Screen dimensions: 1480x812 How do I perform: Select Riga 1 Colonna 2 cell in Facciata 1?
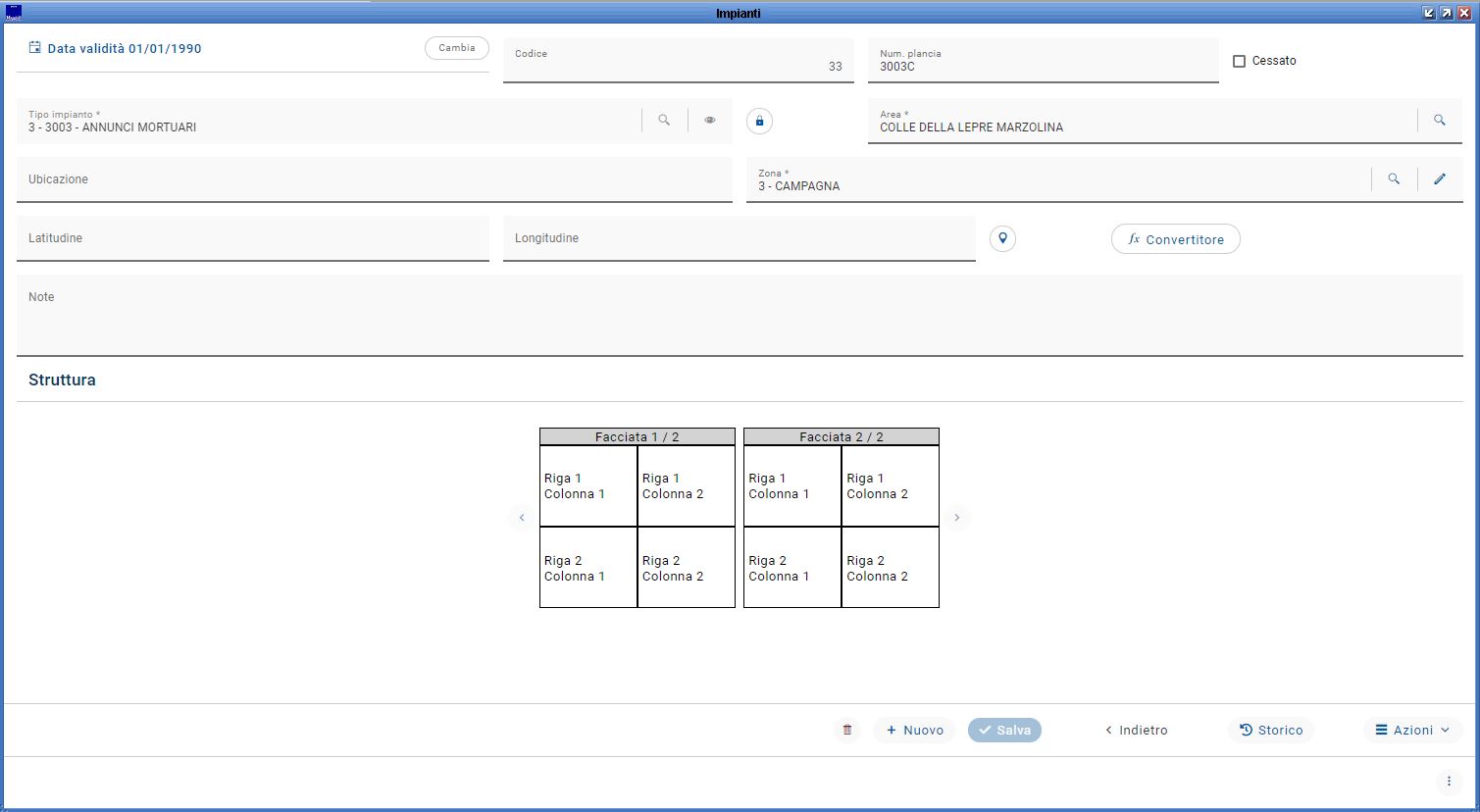pos(686,486)
